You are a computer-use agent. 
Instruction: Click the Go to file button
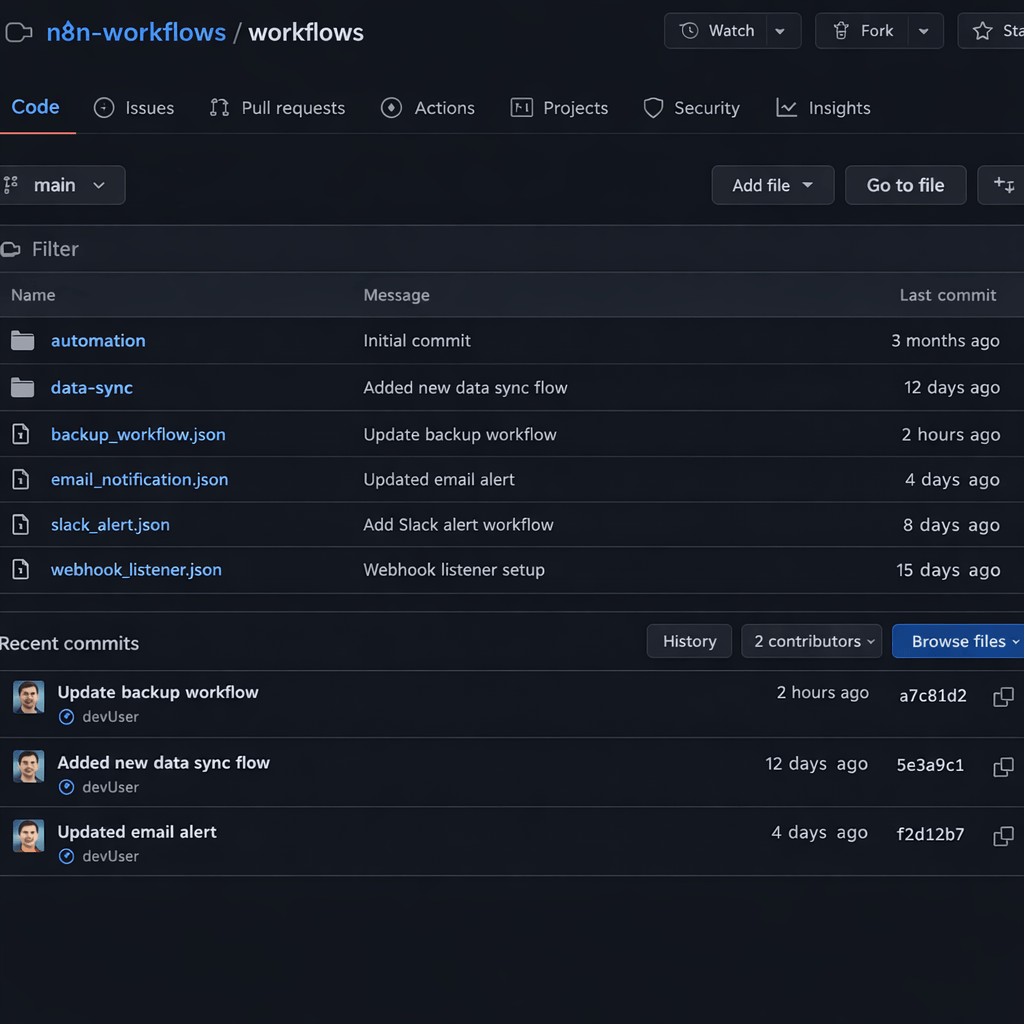point(905,185)
